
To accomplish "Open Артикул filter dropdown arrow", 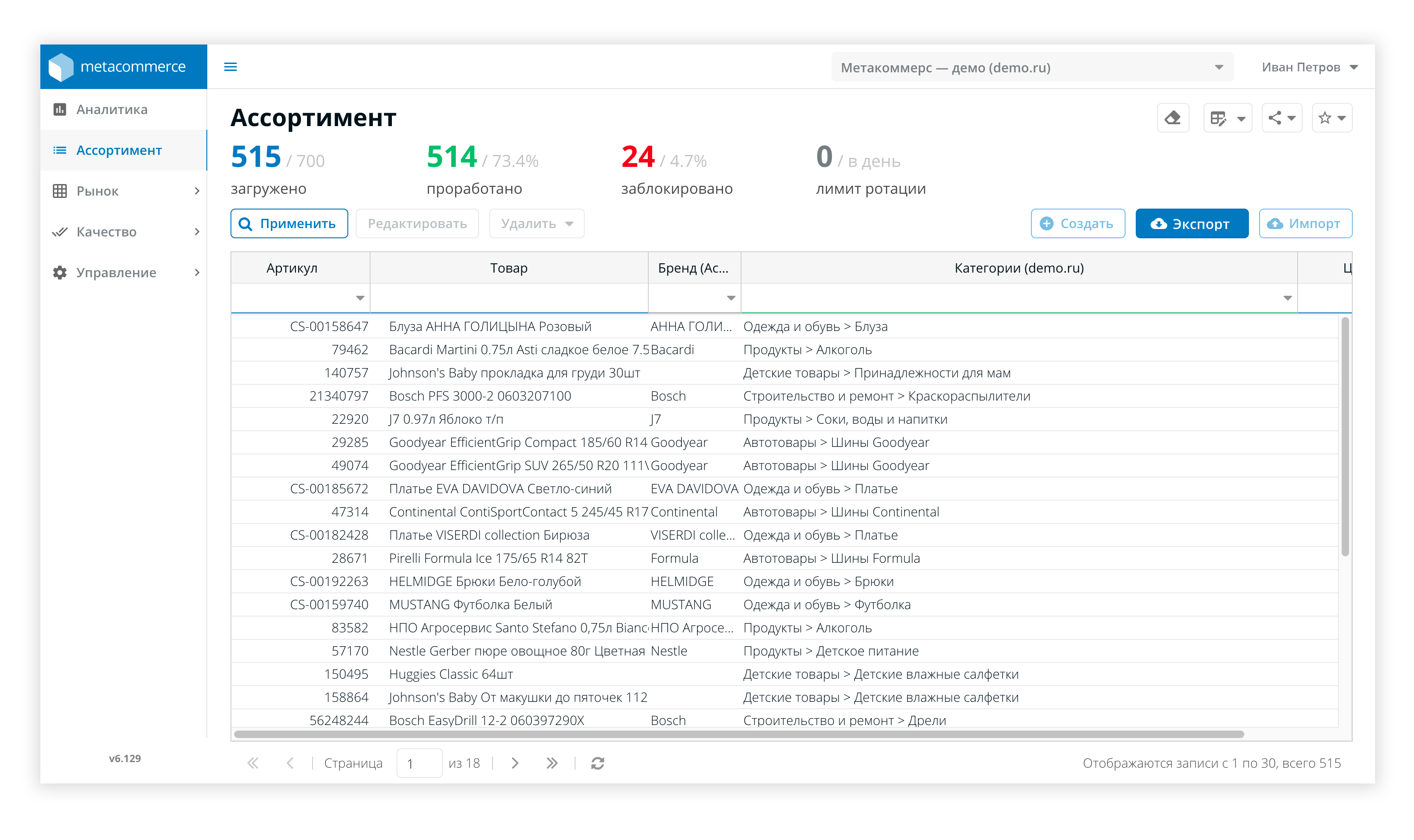I will coord(359,298).
